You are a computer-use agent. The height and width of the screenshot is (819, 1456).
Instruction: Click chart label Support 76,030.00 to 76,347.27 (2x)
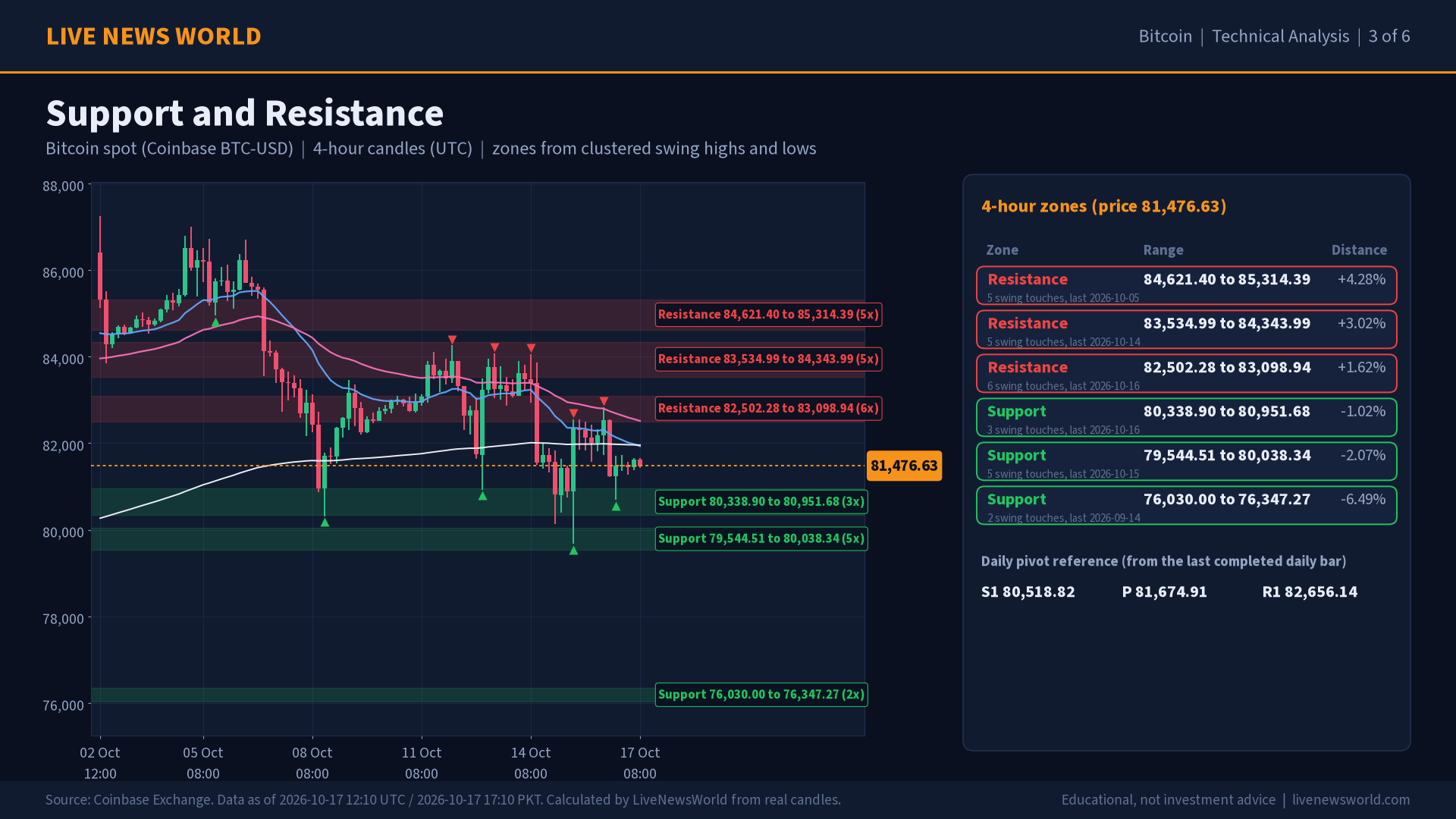point(761,695)
